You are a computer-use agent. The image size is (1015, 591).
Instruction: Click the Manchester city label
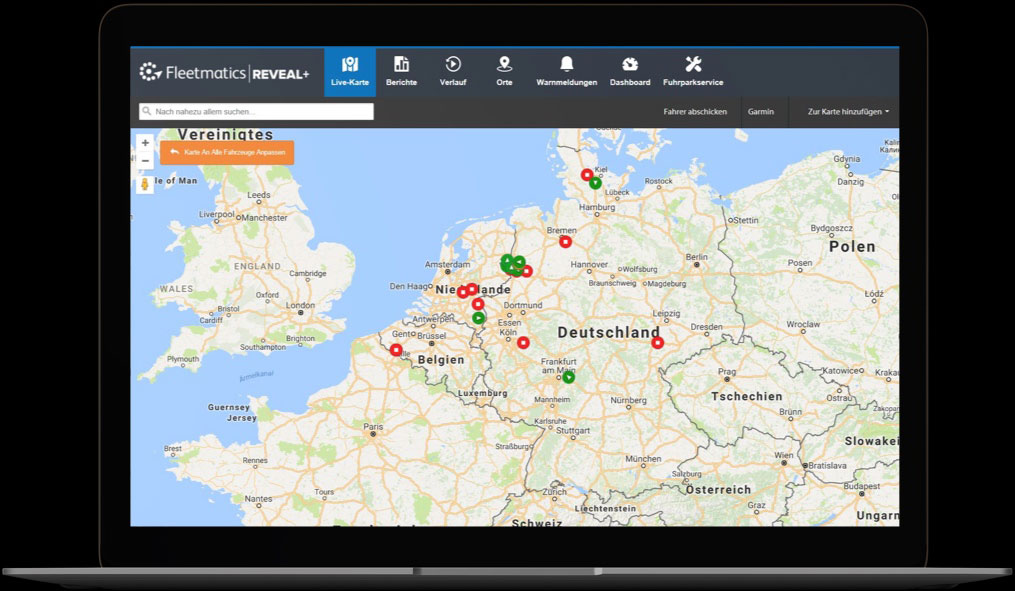(264, 217)
